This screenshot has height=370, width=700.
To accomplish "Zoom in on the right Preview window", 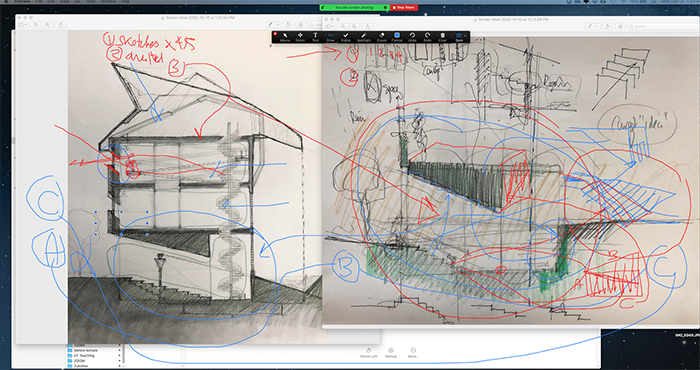I will [354, 27].
